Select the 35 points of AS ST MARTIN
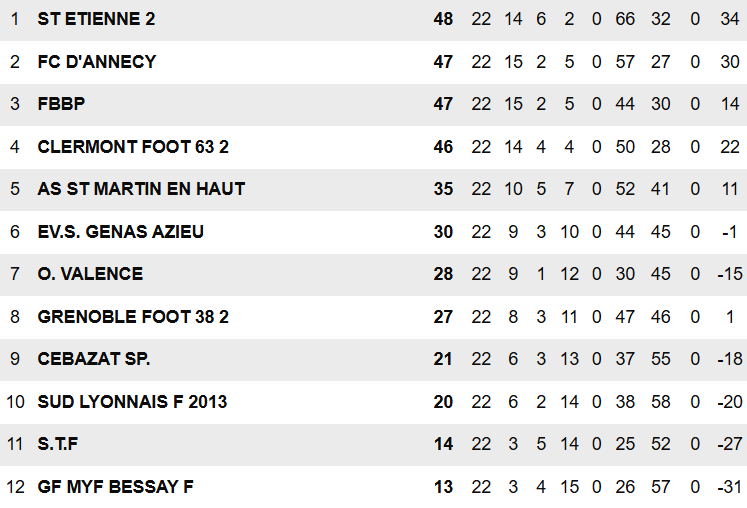The height and width of the screenshot is (508, 747). (443, 189)
